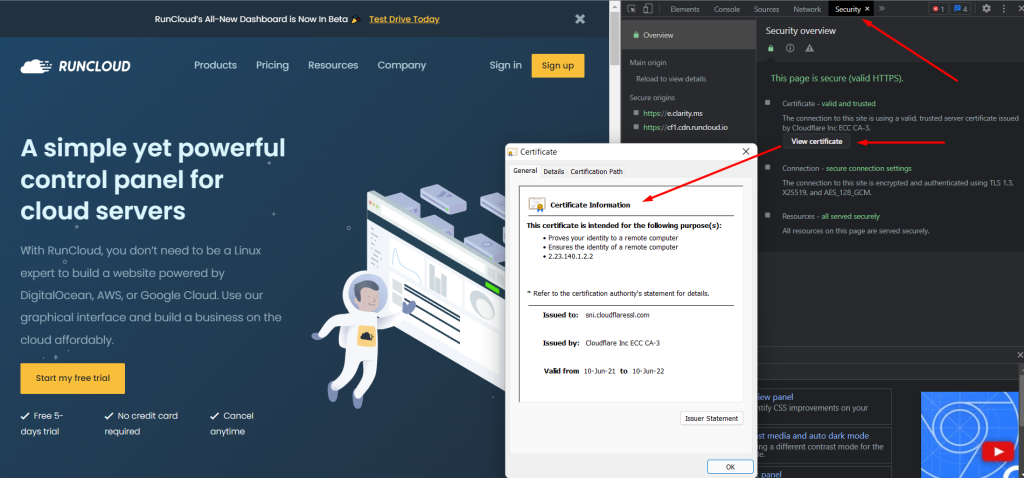The height and width of the screenshot is (478, 1024).
Task: Open the Details tab in Certificate dialog
Action: (x=554, y=171)
